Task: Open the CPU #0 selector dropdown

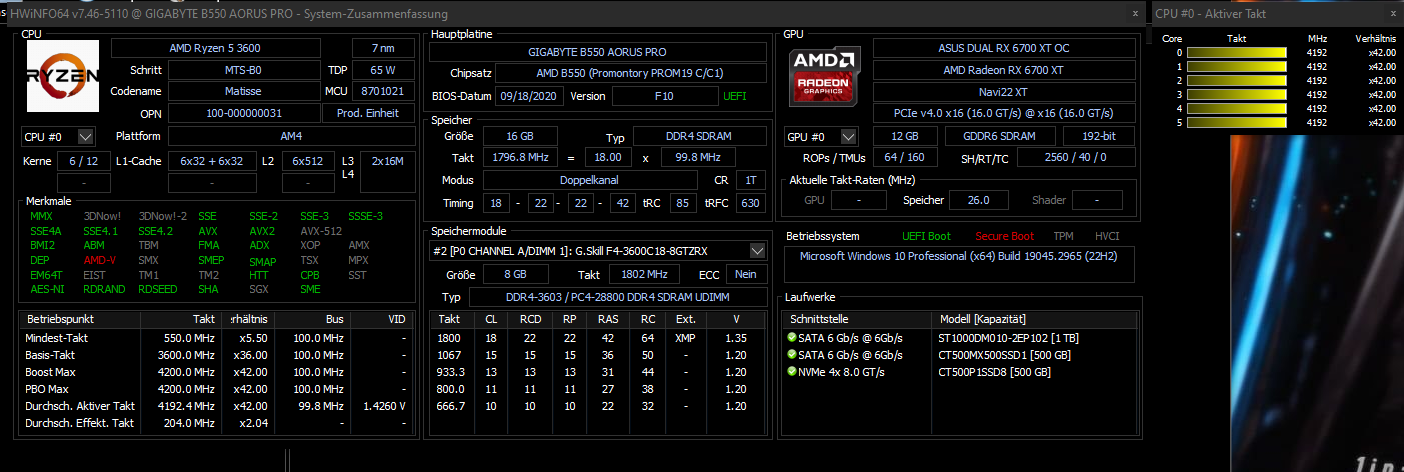Action: point(85,136)
